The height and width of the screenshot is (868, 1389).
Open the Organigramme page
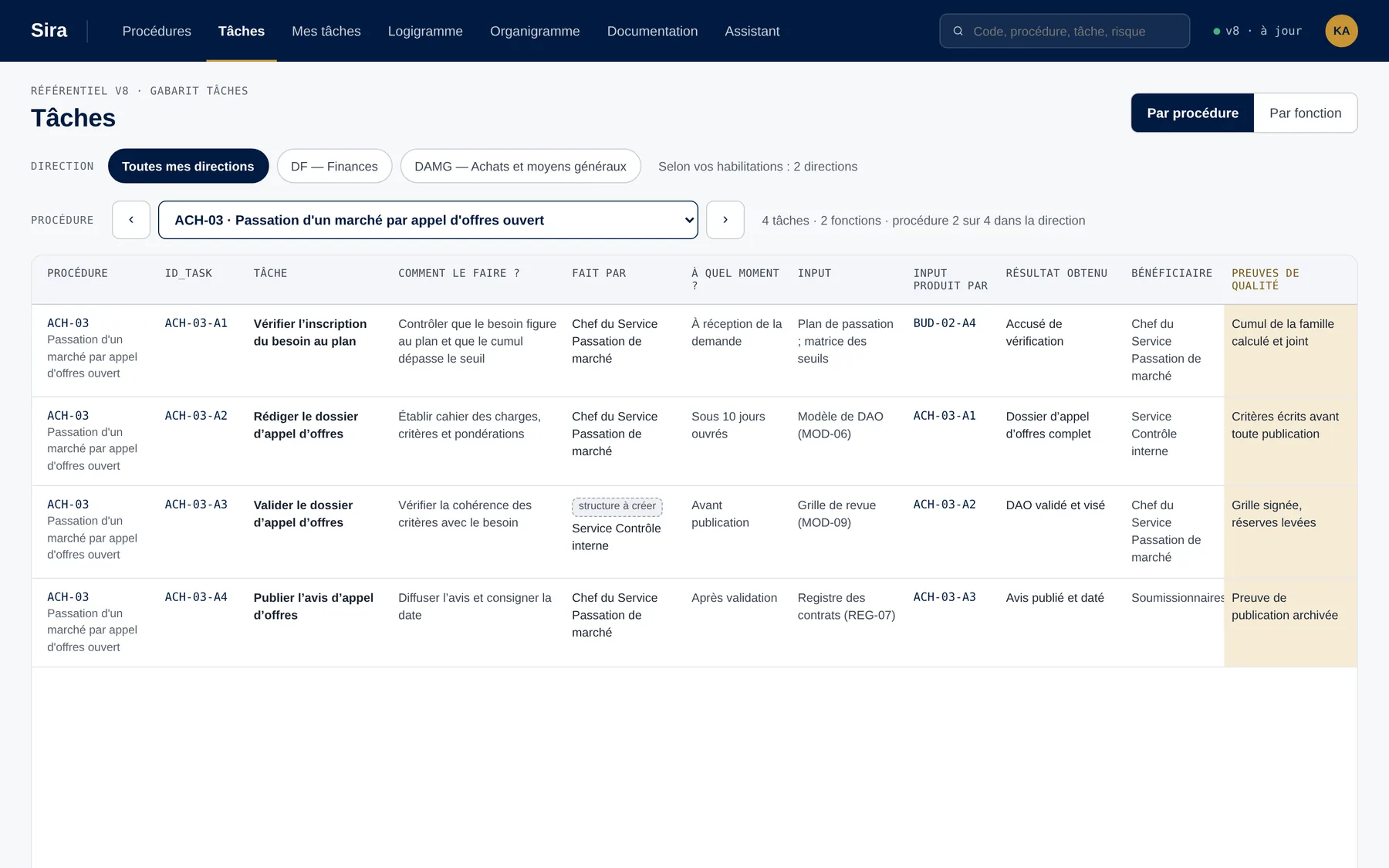coord(535,31)
